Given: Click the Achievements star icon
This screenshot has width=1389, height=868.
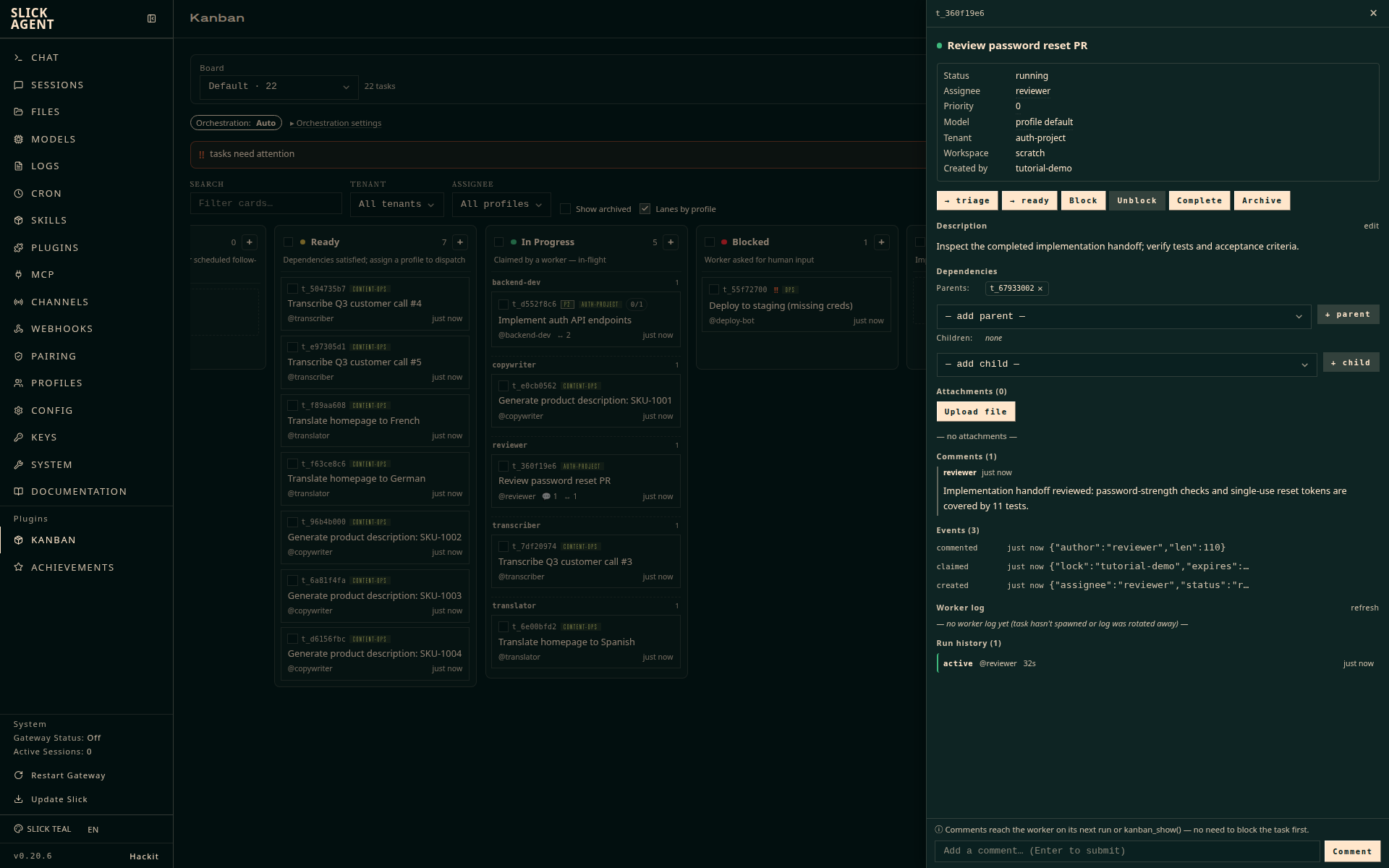Looking at the screenshot, I should 19,568.
